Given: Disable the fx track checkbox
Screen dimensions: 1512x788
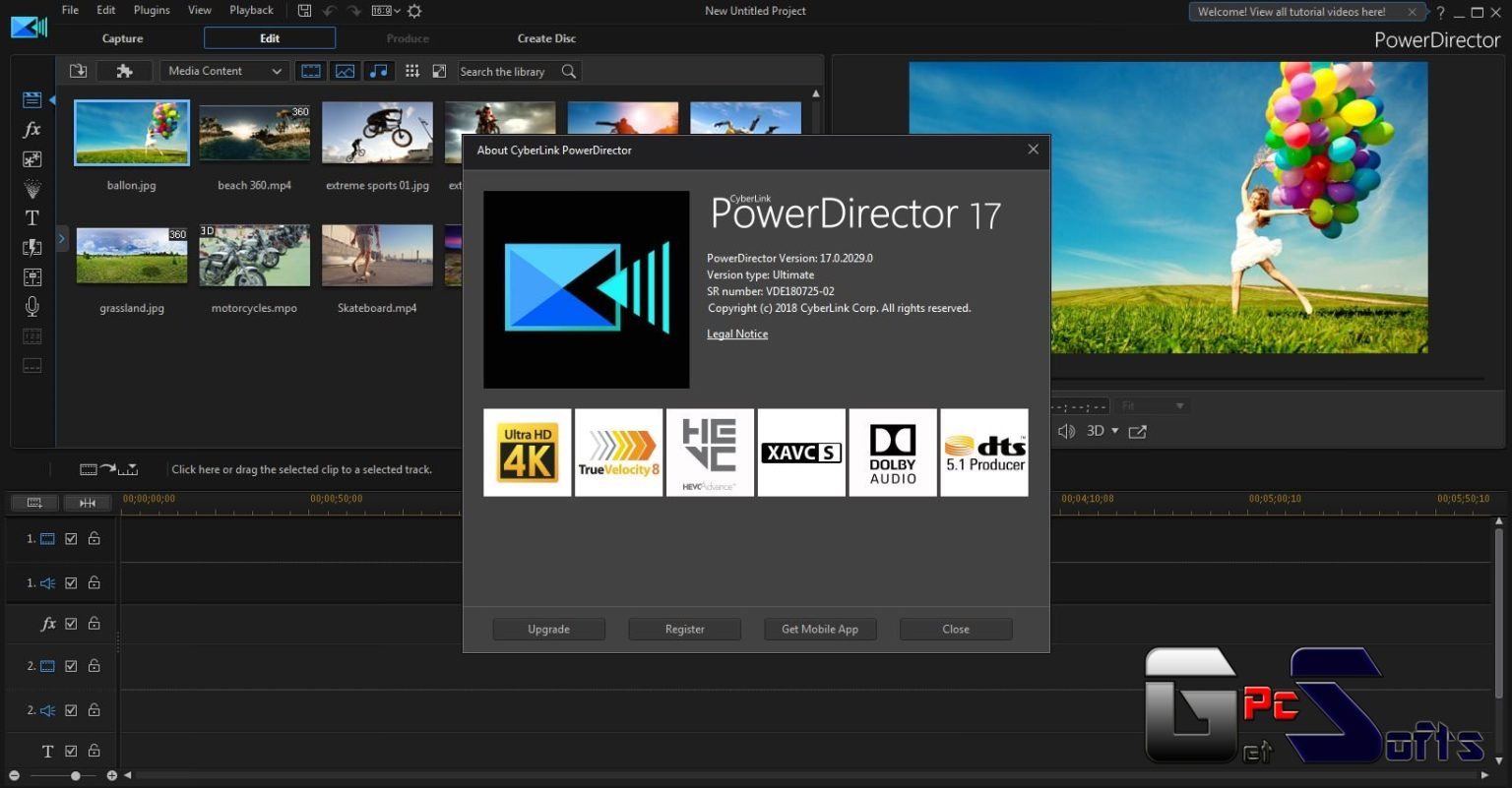Looking at the screenshot, I should click(x=71, y=623).
